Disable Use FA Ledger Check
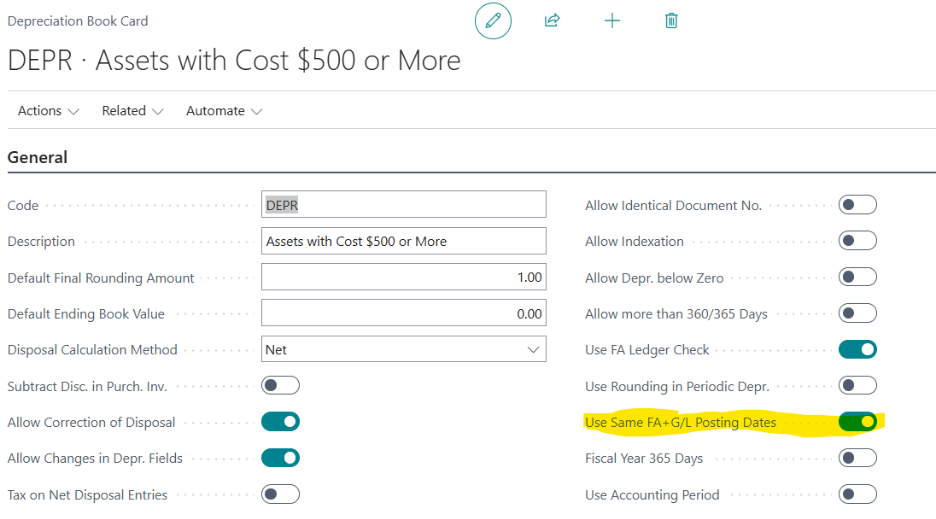 click(x=857, y=350)
